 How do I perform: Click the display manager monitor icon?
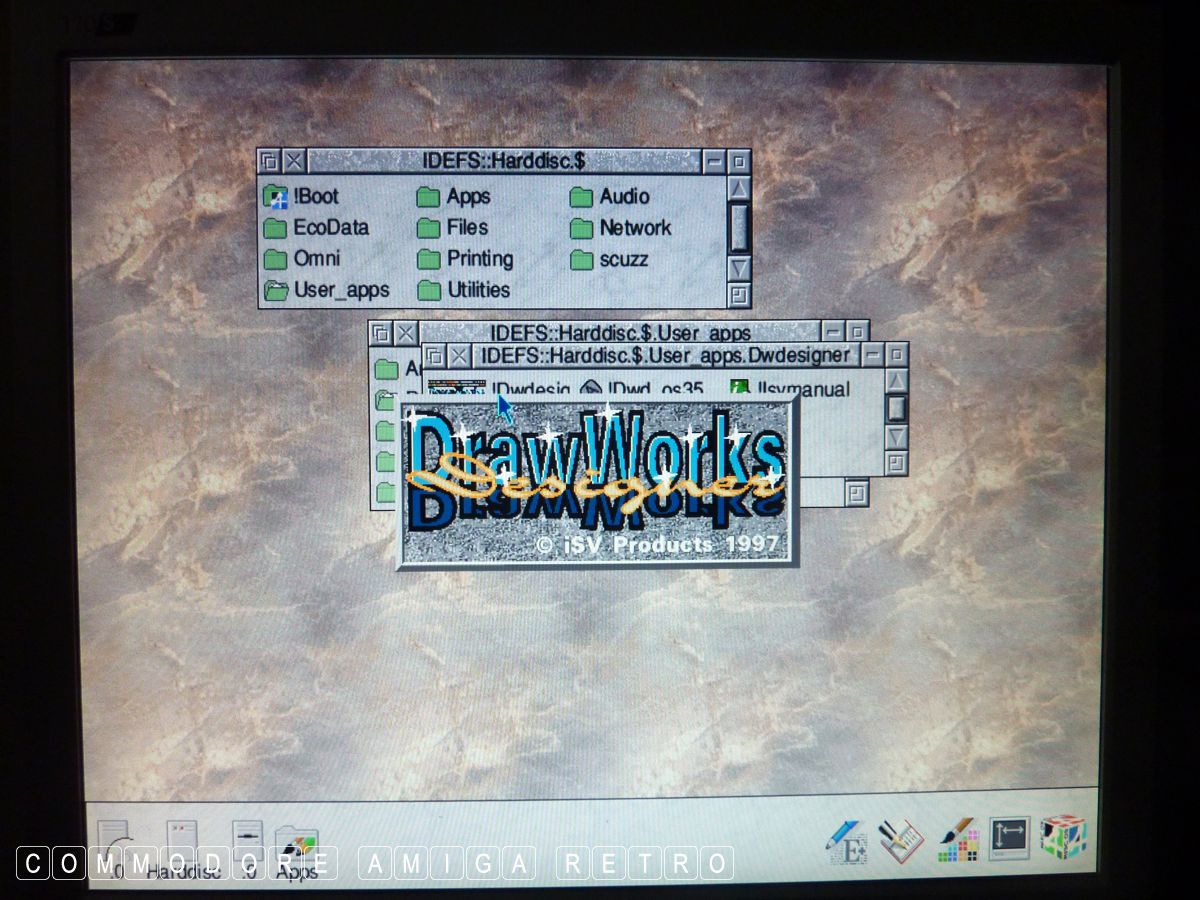pos(1009,838)
